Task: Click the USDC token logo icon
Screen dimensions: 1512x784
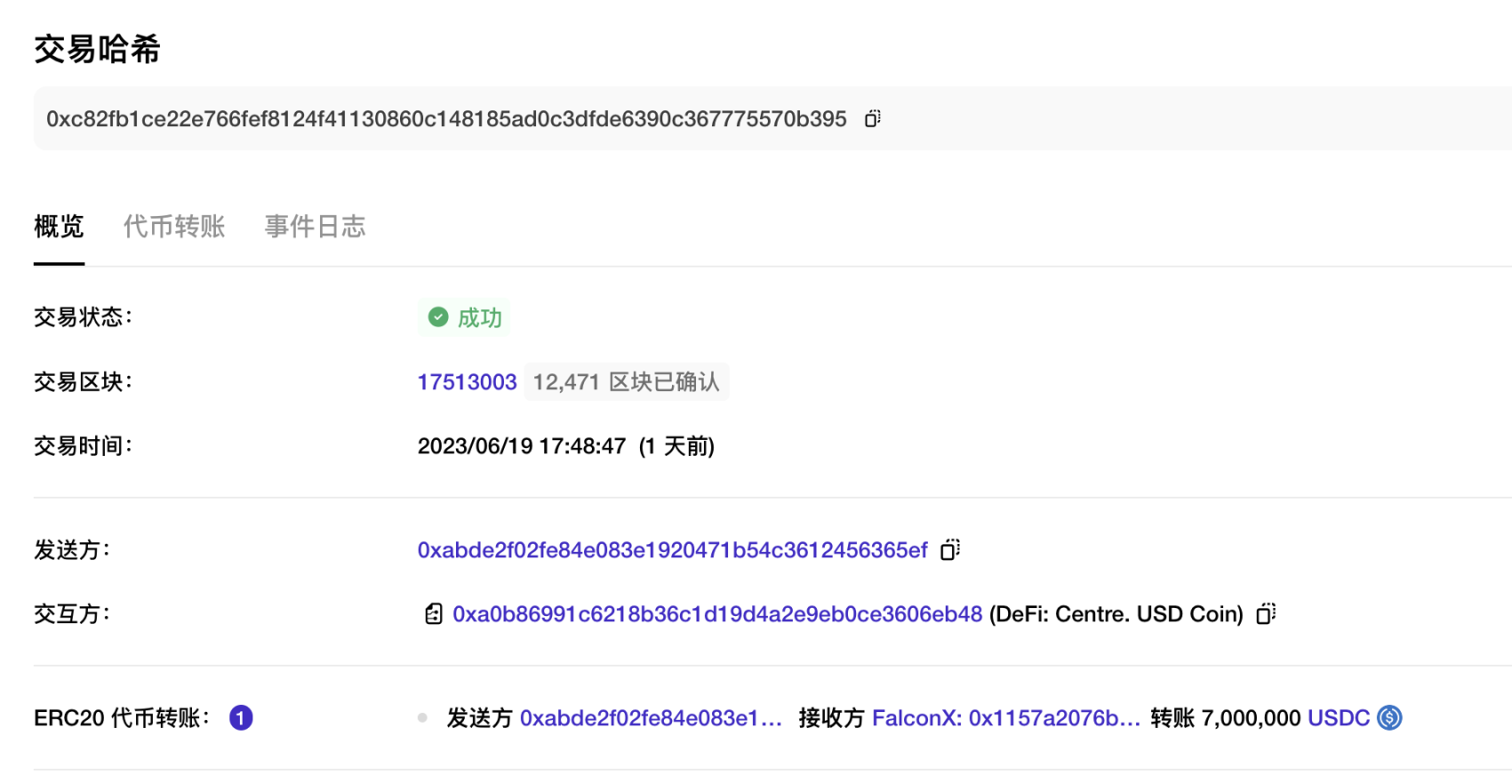Action: 1389,717
